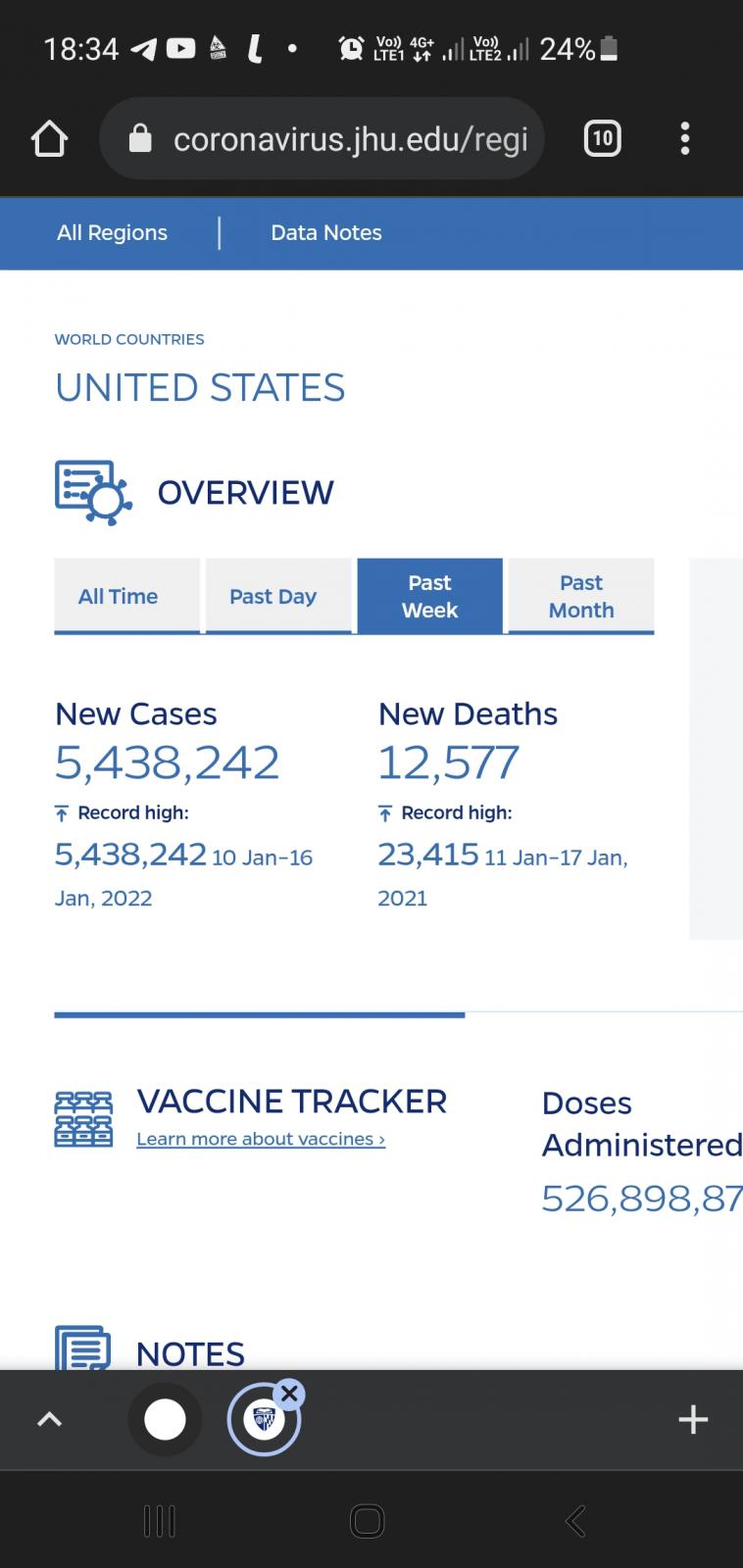Screen dimensions: 743x1568
Task: Open Learn more about vaccines link
Action: coord(261,1139)
